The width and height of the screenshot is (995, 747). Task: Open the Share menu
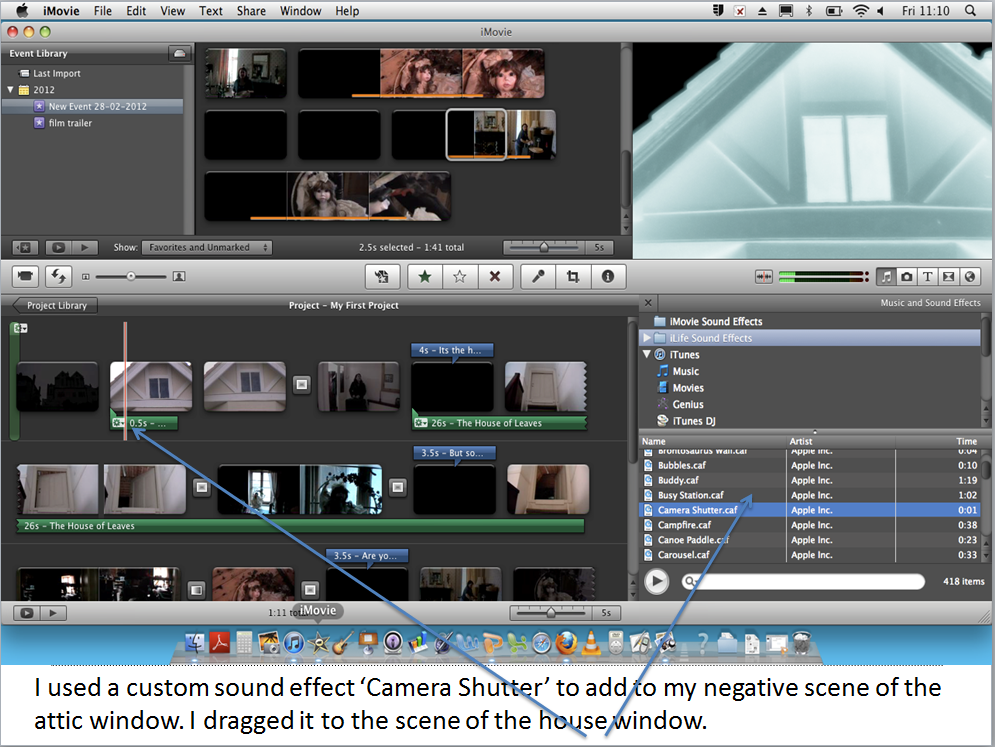[251, 11]
